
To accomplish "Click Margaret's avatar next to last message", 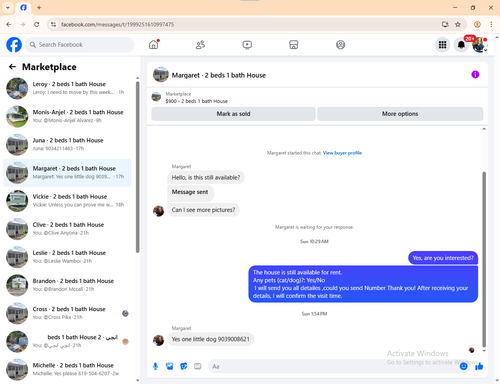I will 158,340.
